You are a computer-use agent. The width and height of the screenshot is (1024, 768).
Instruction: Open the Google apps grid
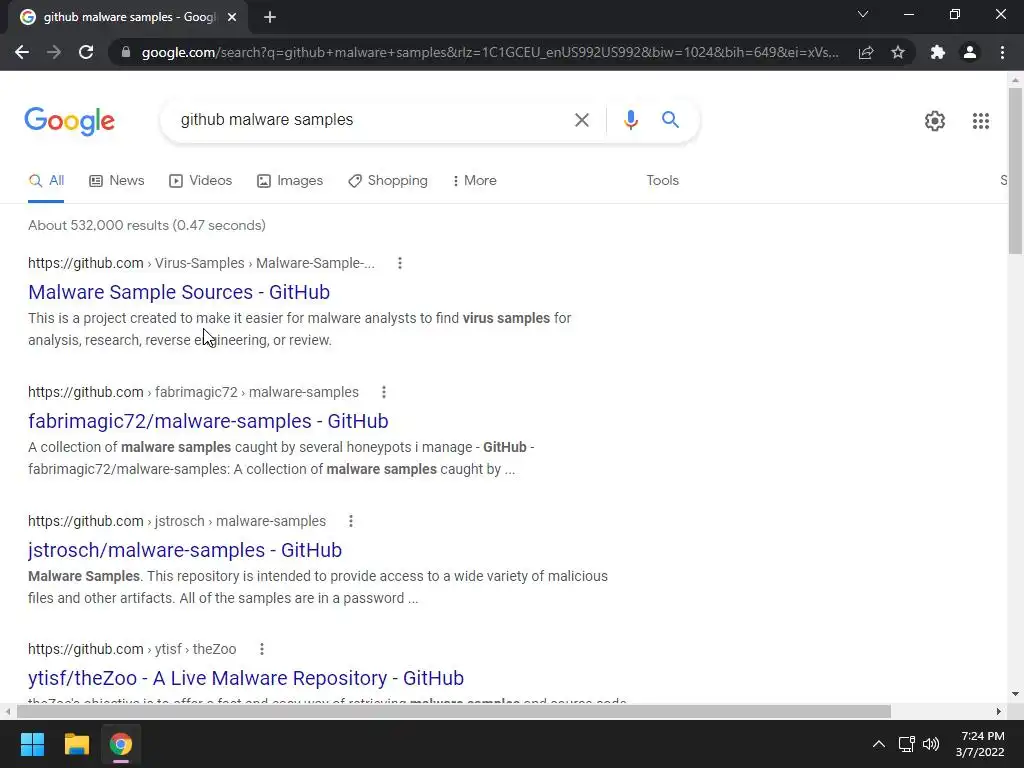pos(980,121)
